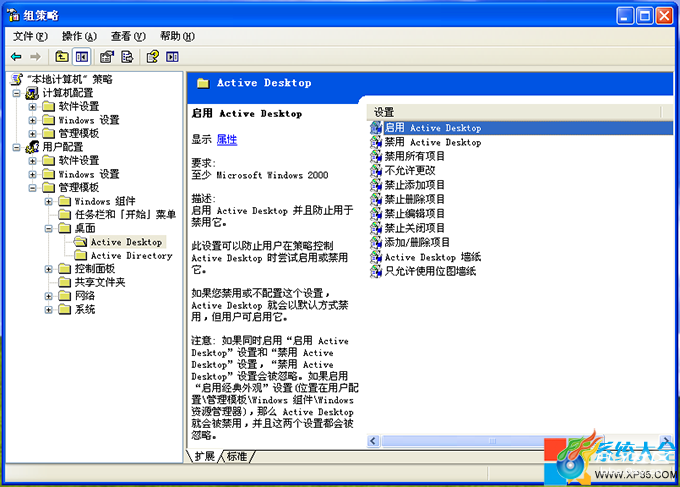
Task: Click the 禁用 Active Desktop setting icon
Action: click(376, 142)
